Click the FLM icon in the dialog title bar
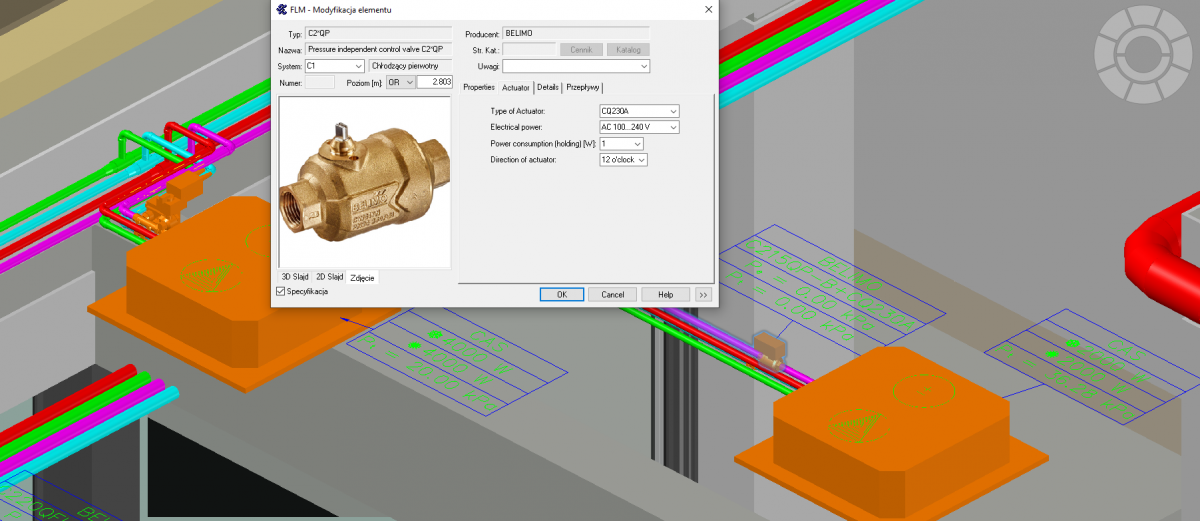The image size is (1200, 521). pyautogui.click(x=282, y=10)
